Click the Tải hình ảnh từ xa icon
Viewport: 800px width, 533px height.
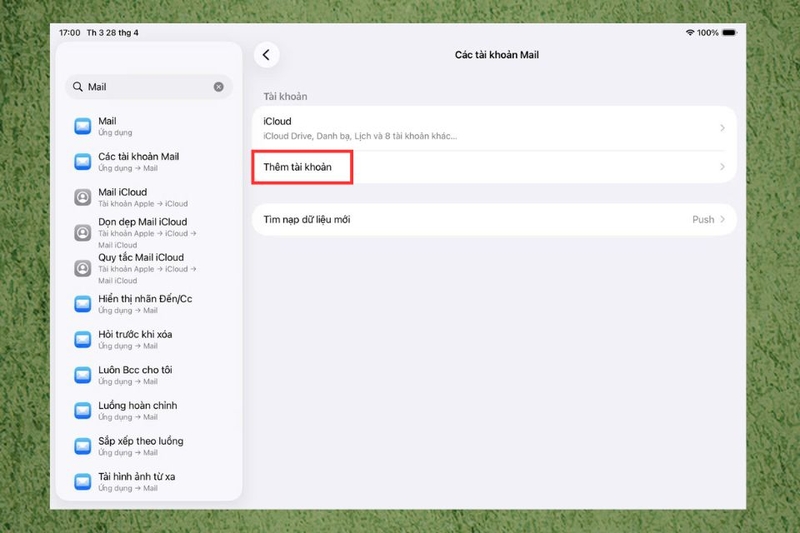[x=83, y=481]
